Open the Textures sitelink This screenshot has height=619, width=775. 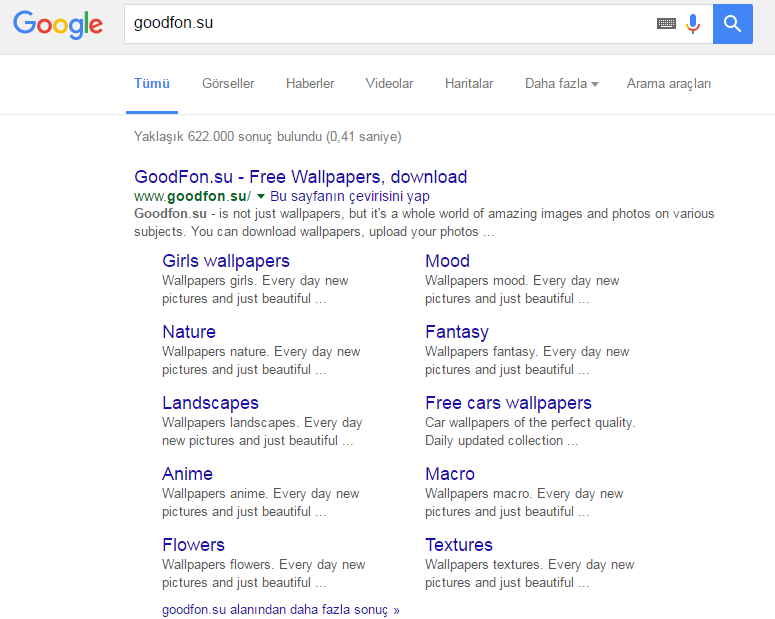point(459,545)
